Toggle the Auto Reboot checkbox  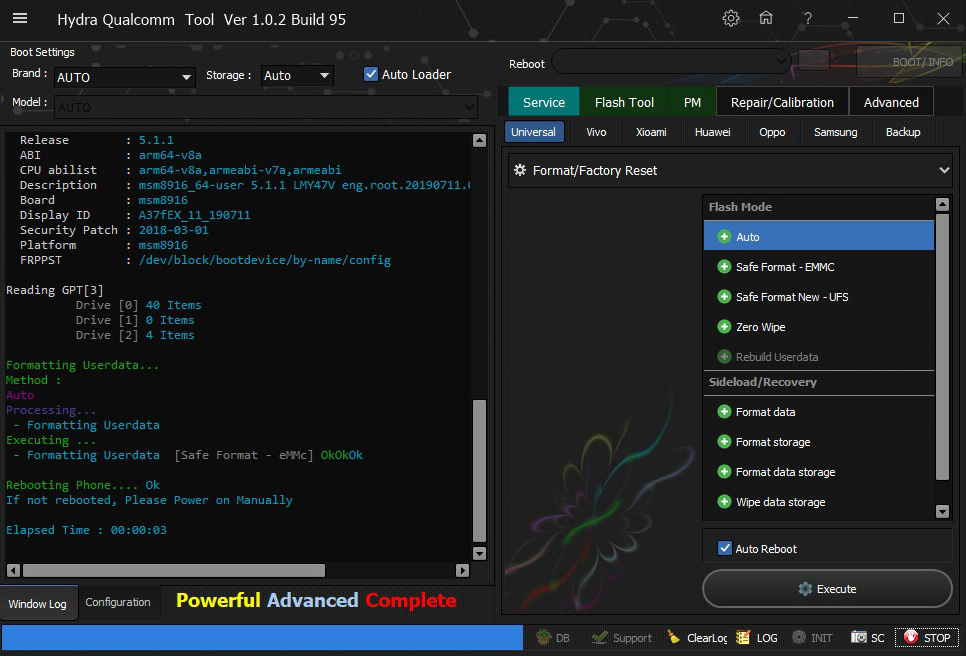click(x=725, y=548)
